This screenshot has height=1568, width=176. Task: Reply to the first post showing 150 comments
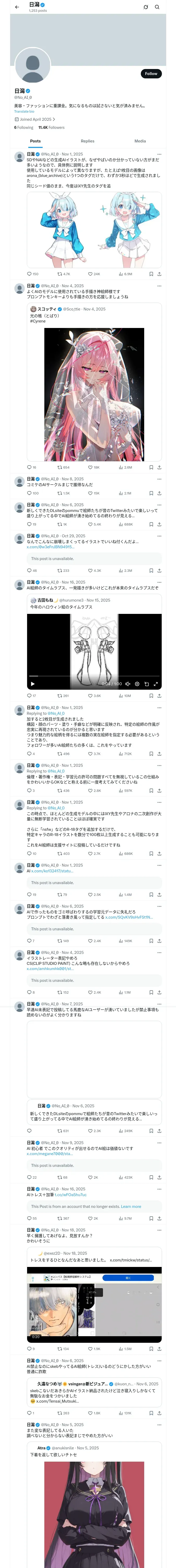click(x=33, y=274)
